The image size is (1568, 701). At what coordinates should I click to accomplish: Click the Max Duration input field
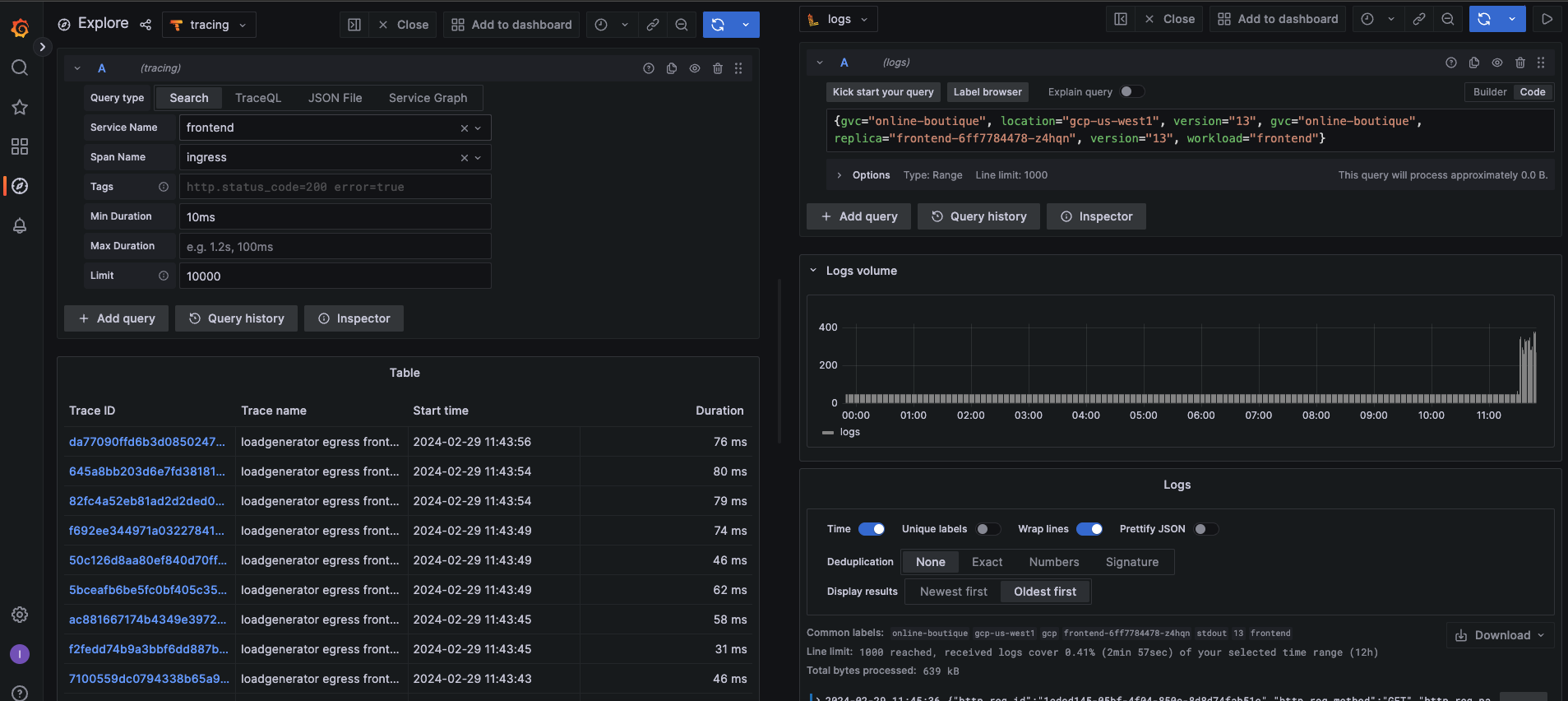(335, 246)
